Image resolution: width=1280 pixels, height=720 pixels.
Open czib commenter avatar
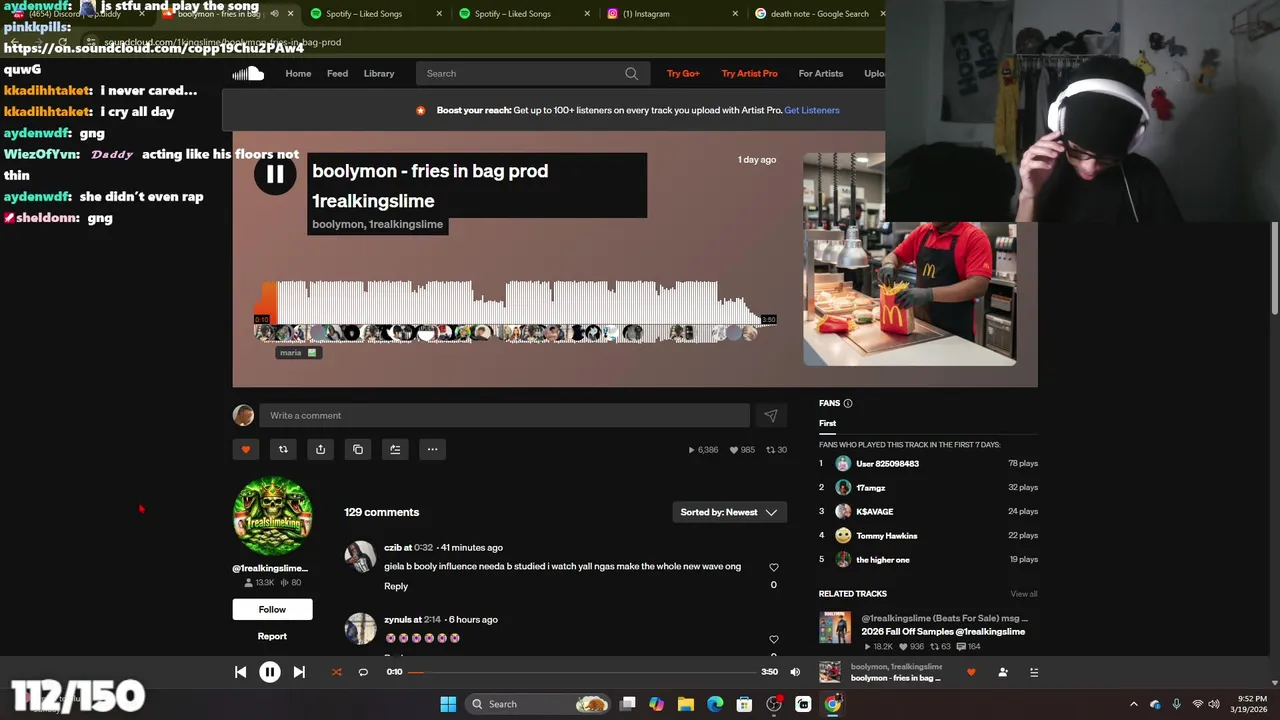coord(359,556)
